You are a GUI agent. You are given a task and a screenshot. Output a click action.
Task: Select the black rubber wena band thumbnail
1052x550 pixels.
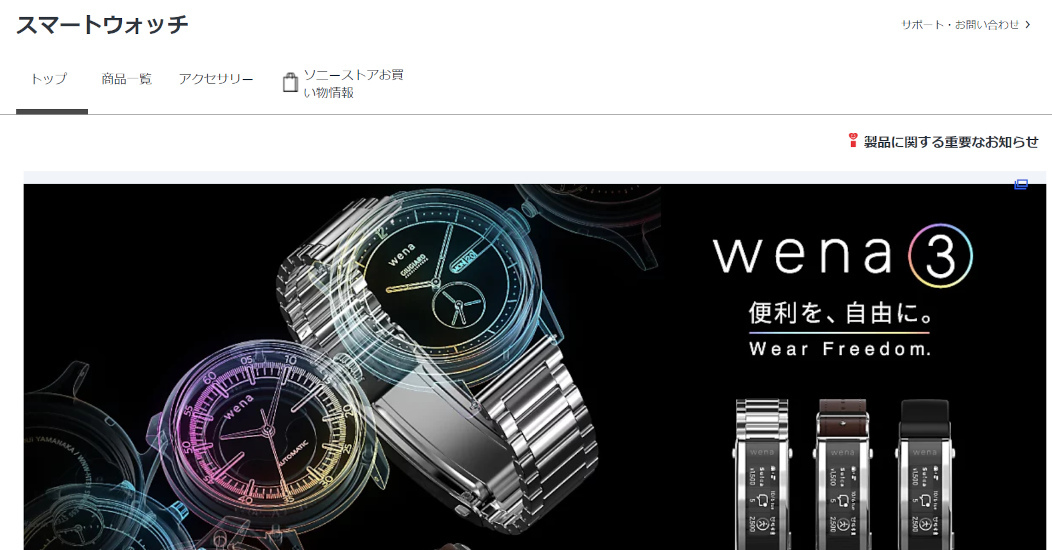[x=925, y=474]
